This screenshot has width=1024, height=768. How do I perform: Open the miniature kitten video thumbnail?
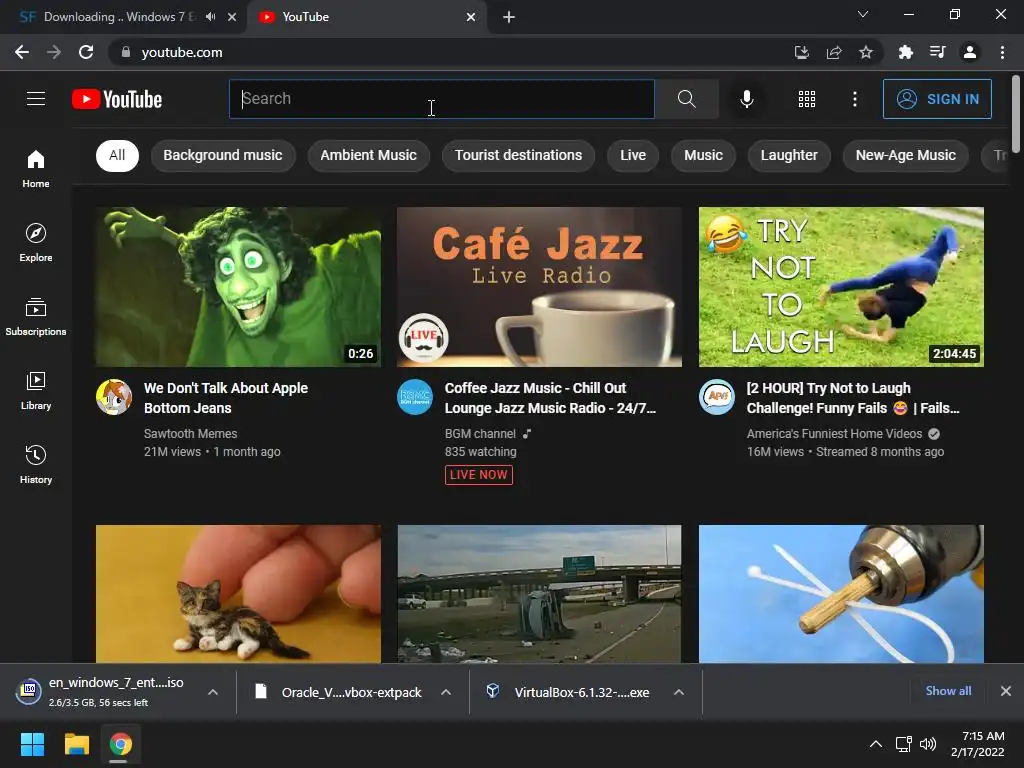[x=238, y=594]
